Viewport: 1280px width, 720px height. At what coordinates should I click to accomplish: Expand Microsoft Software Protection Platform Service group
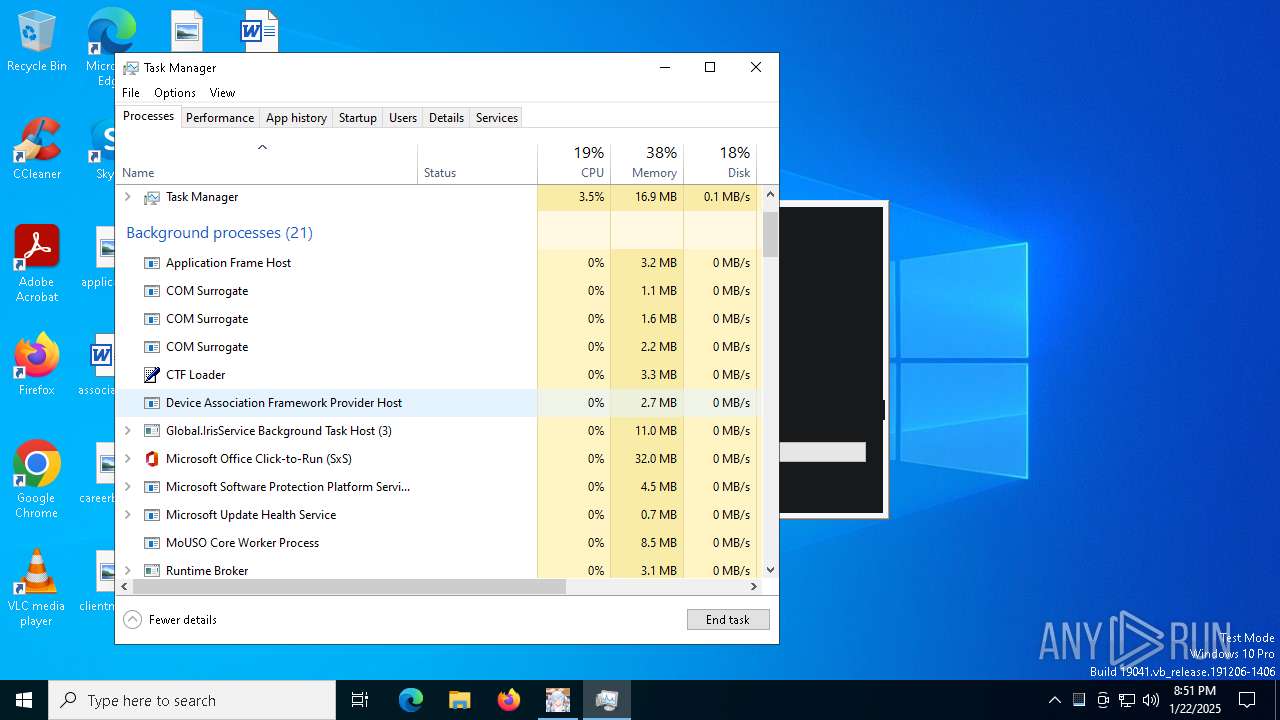[x=127, y=487]
